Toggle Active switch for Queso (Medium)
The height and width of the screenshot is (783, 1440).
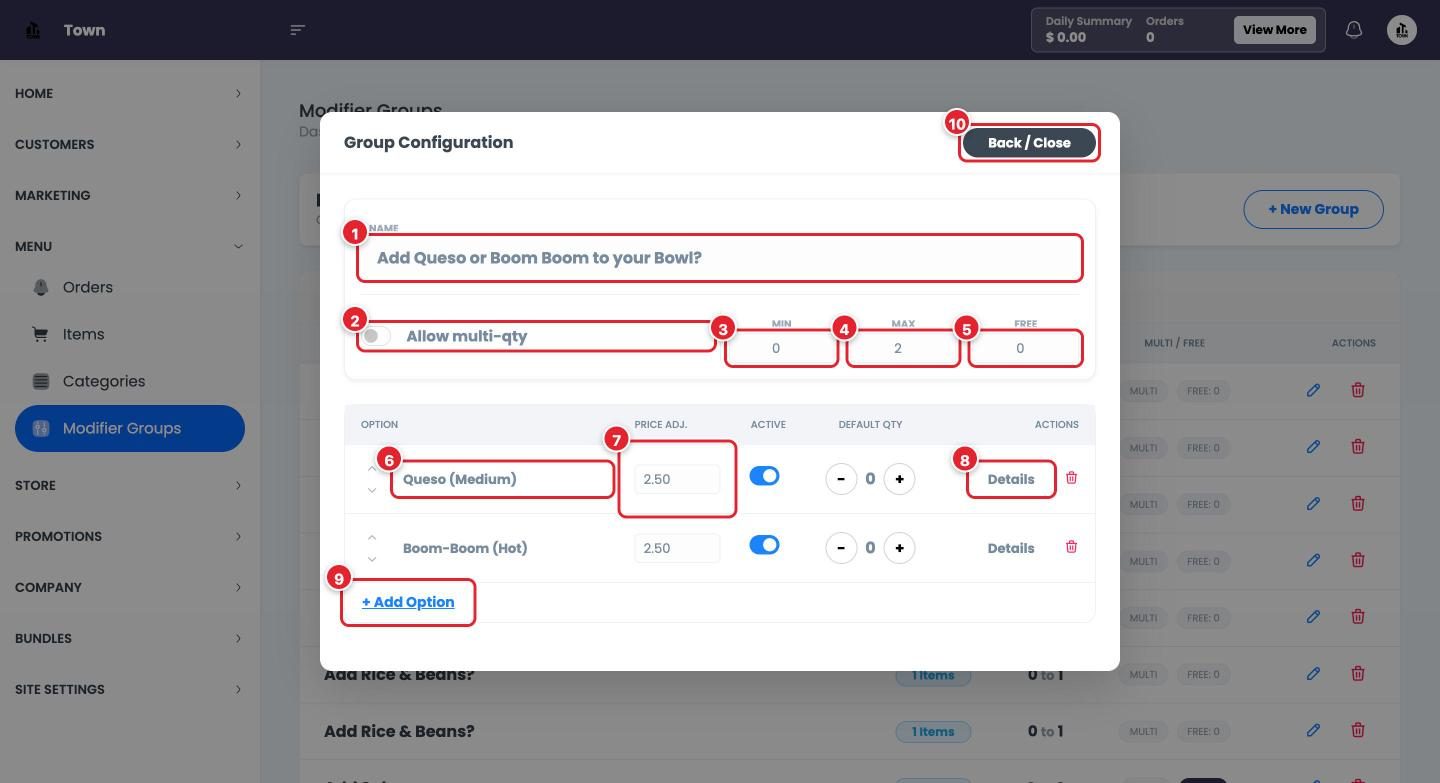click(x=764, y=476)
